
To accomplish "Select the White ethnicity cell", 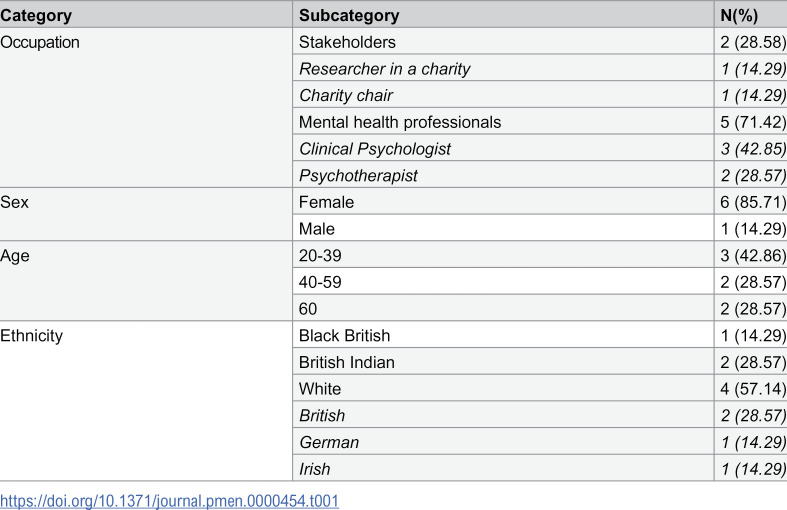I will [503, 388].
